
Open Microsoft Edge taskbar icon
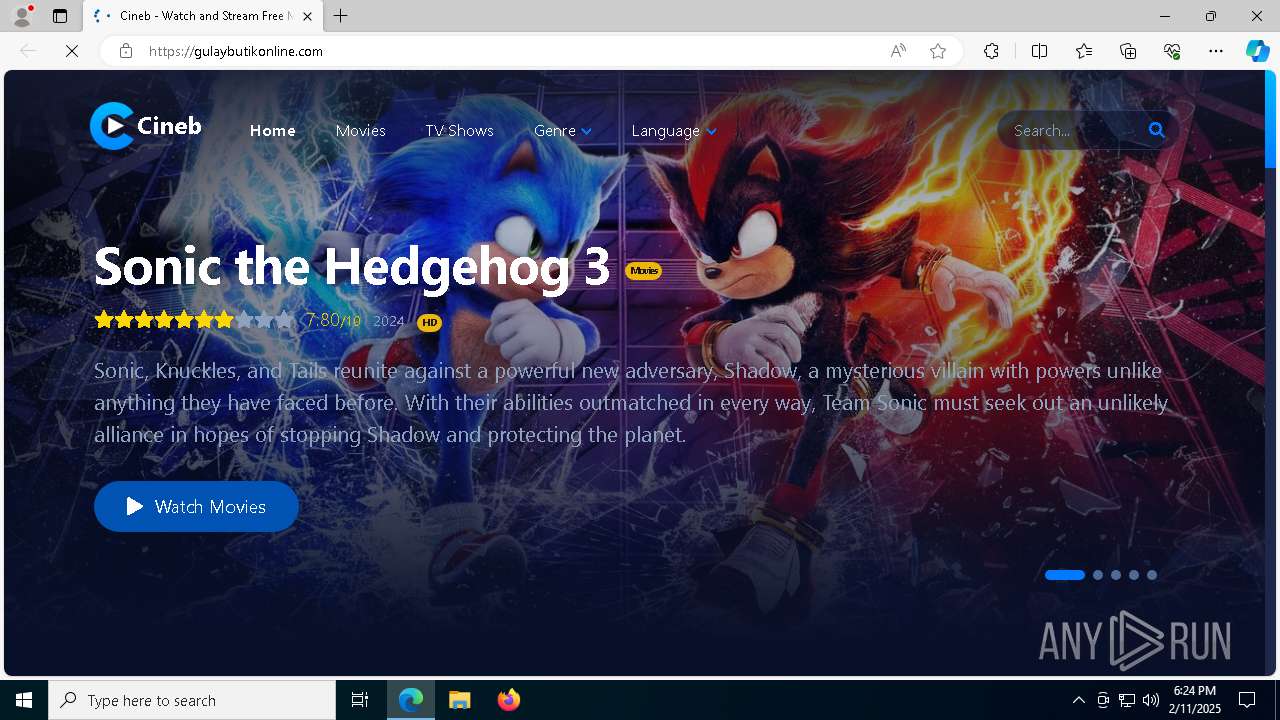point(411,700)
